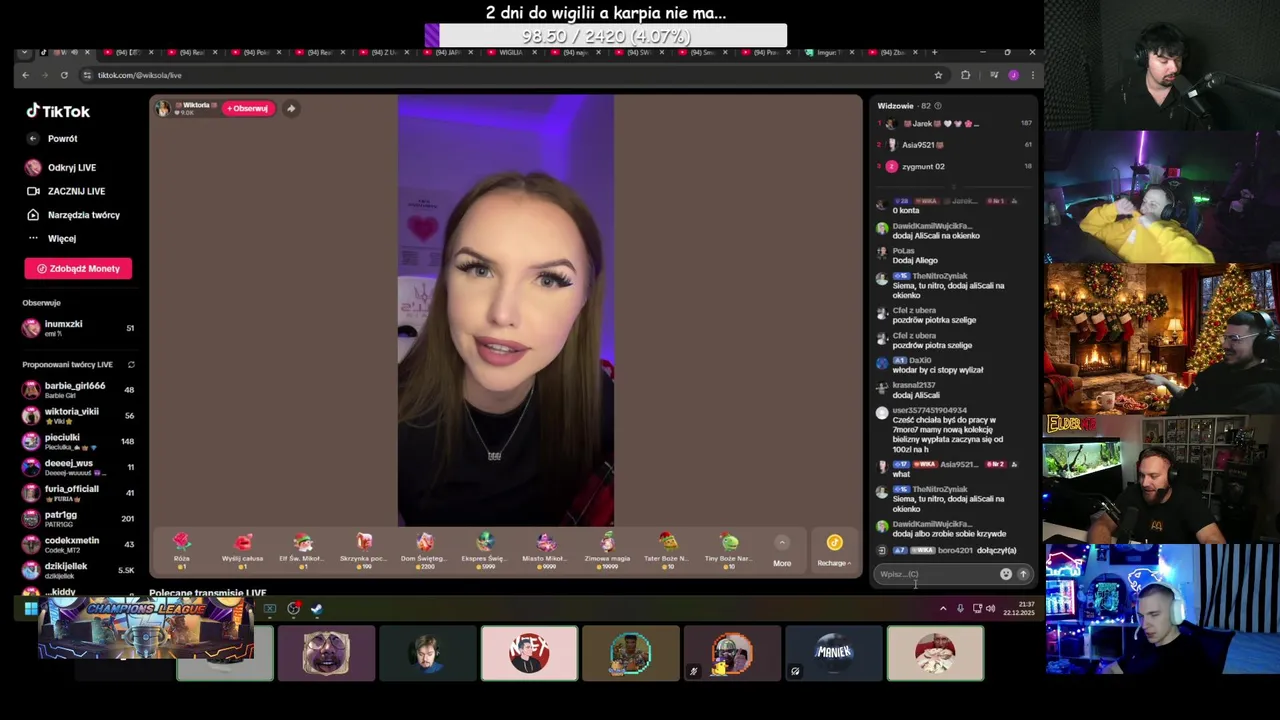Click the Zdobądź Monety button

[78, 268]
